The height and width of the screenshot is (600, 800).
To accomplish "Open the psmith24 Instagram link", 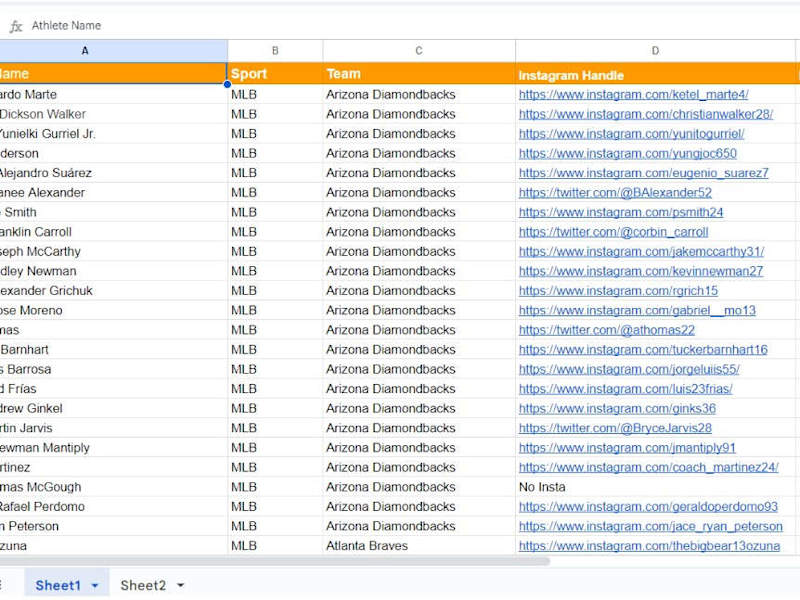I will point(621,212).
